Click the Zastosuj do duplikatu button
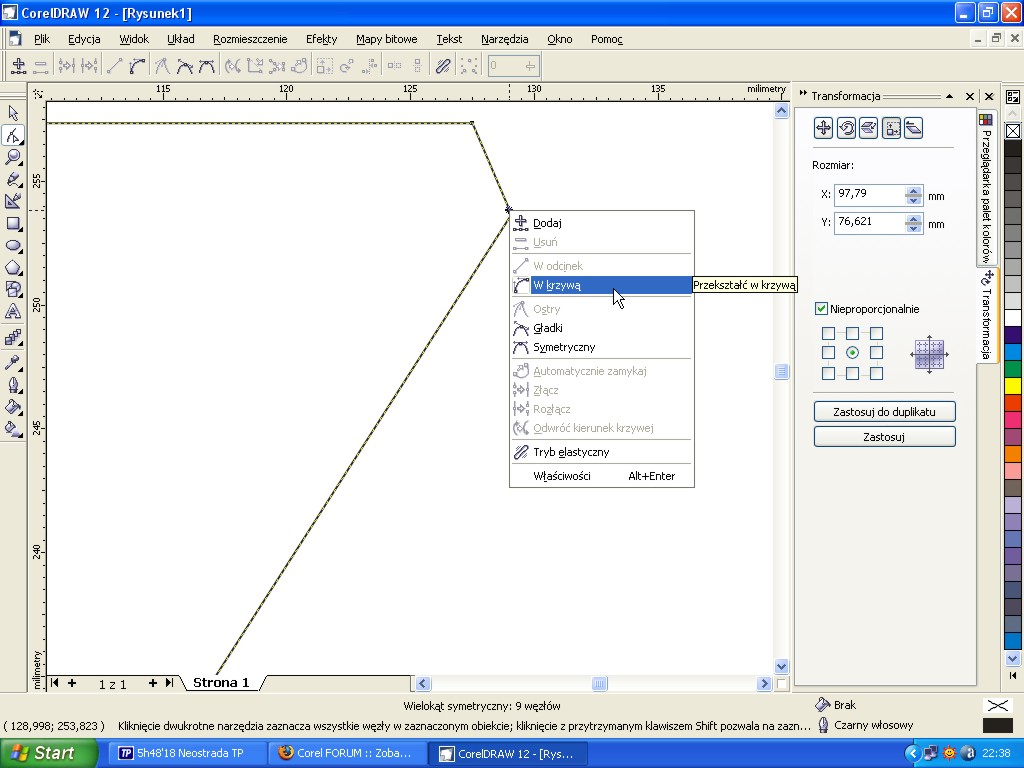 pos(884,411)
